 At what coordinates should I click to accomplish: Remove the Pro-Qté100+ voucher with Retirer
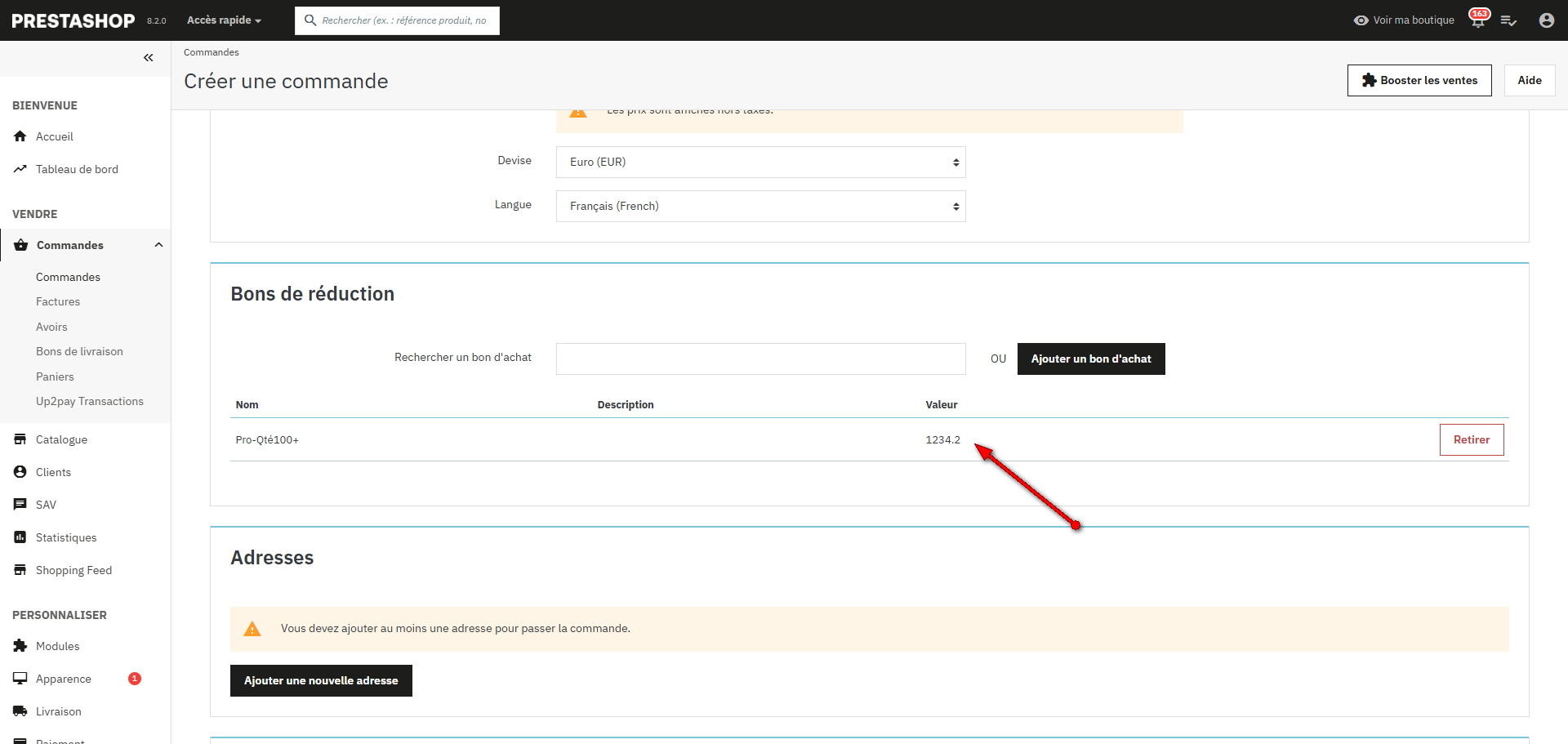point(1472,439)
